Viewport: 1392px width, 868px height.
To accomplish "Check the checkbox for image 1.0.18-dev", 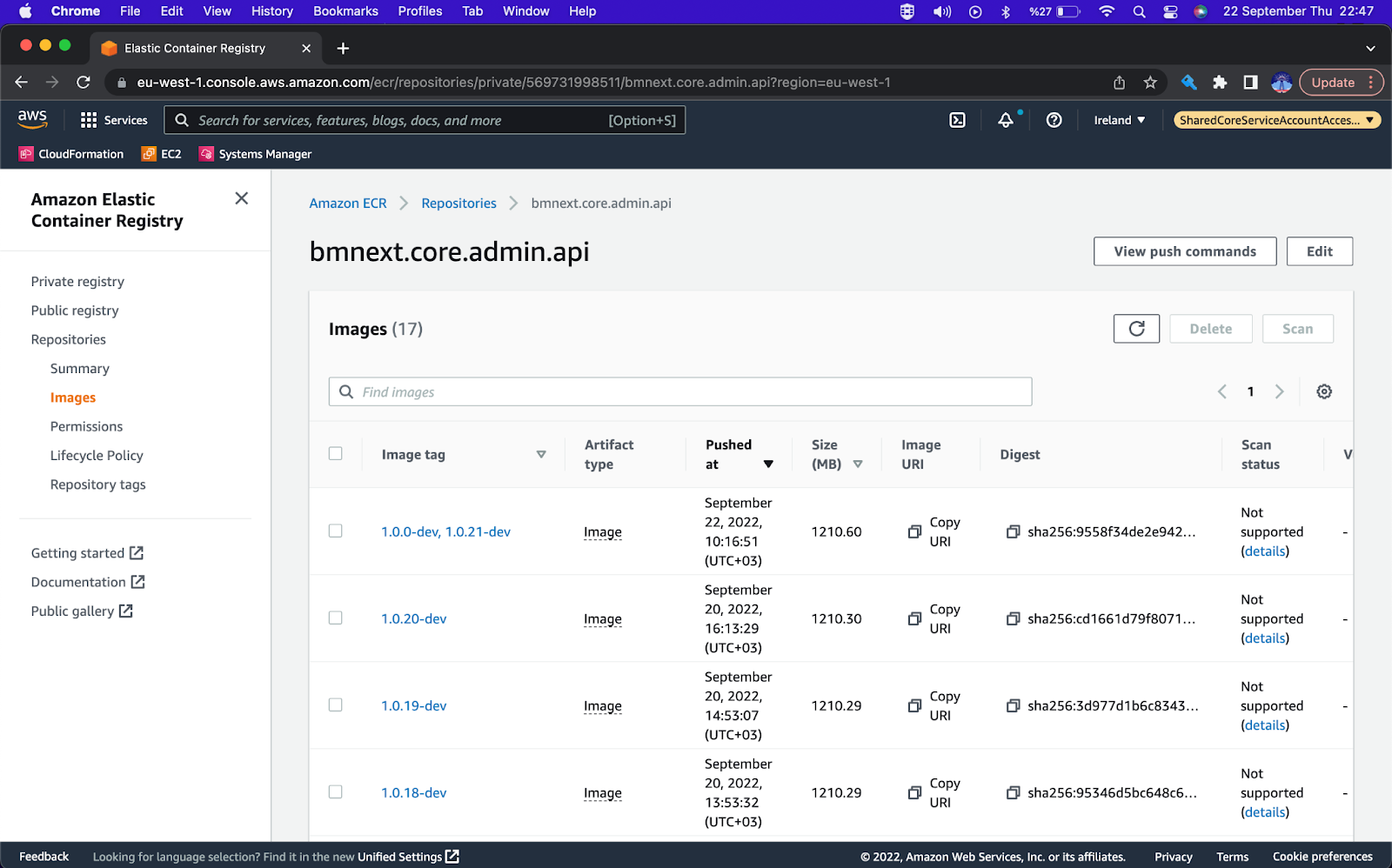I will 336,791.
